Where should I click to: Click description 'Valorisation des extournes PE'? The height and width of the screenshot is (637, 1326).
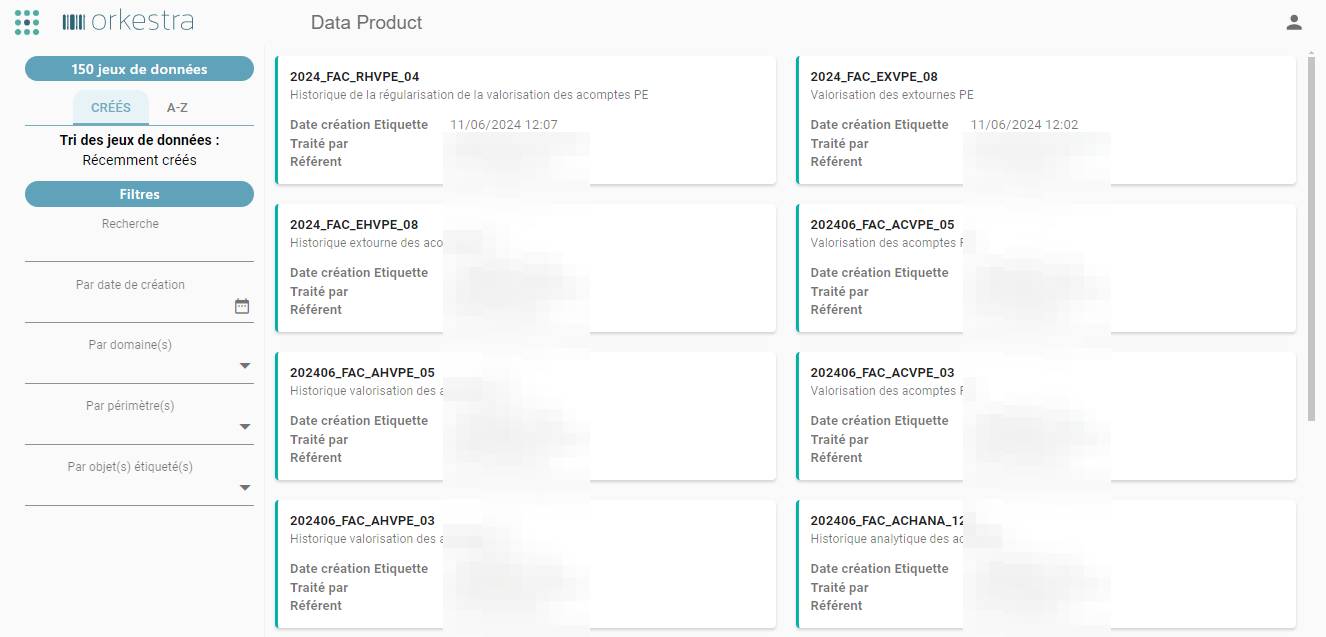(892, 95)
